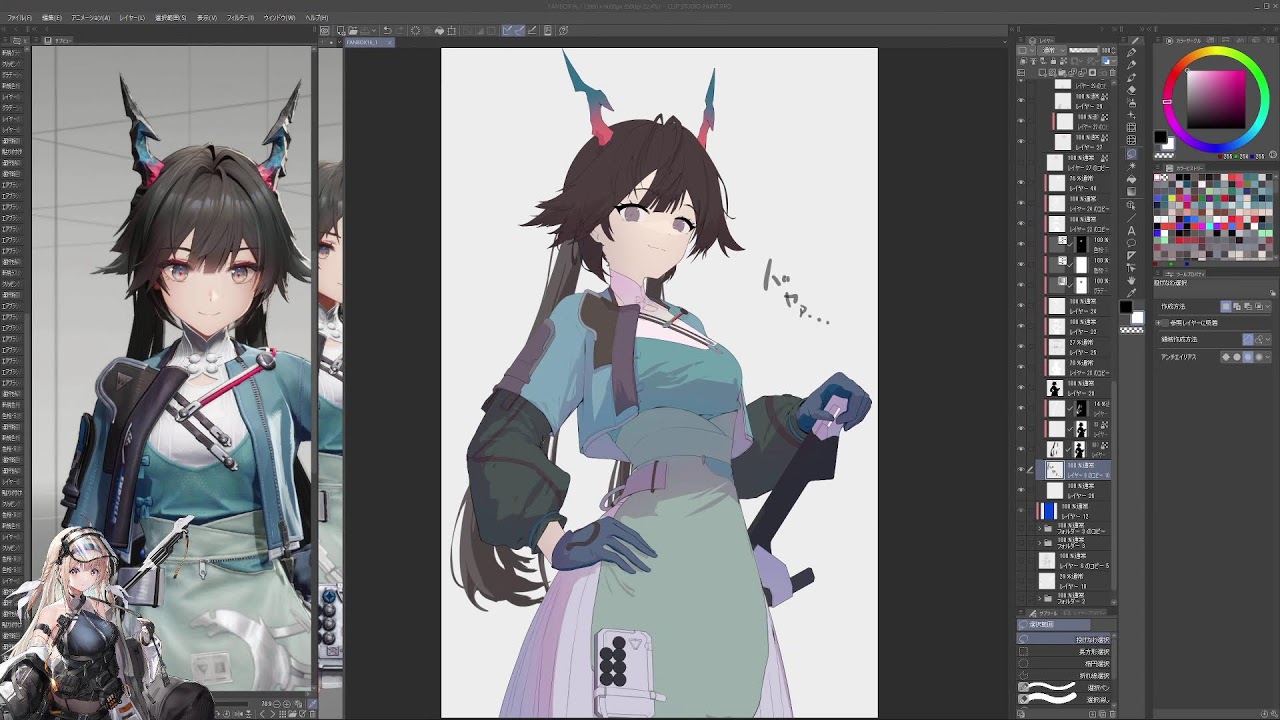Open the アンチエイリアス dropdown arrow
Image resolution: width=1280 pixels, height=720 pixels.
click(x=1268, y=357)
